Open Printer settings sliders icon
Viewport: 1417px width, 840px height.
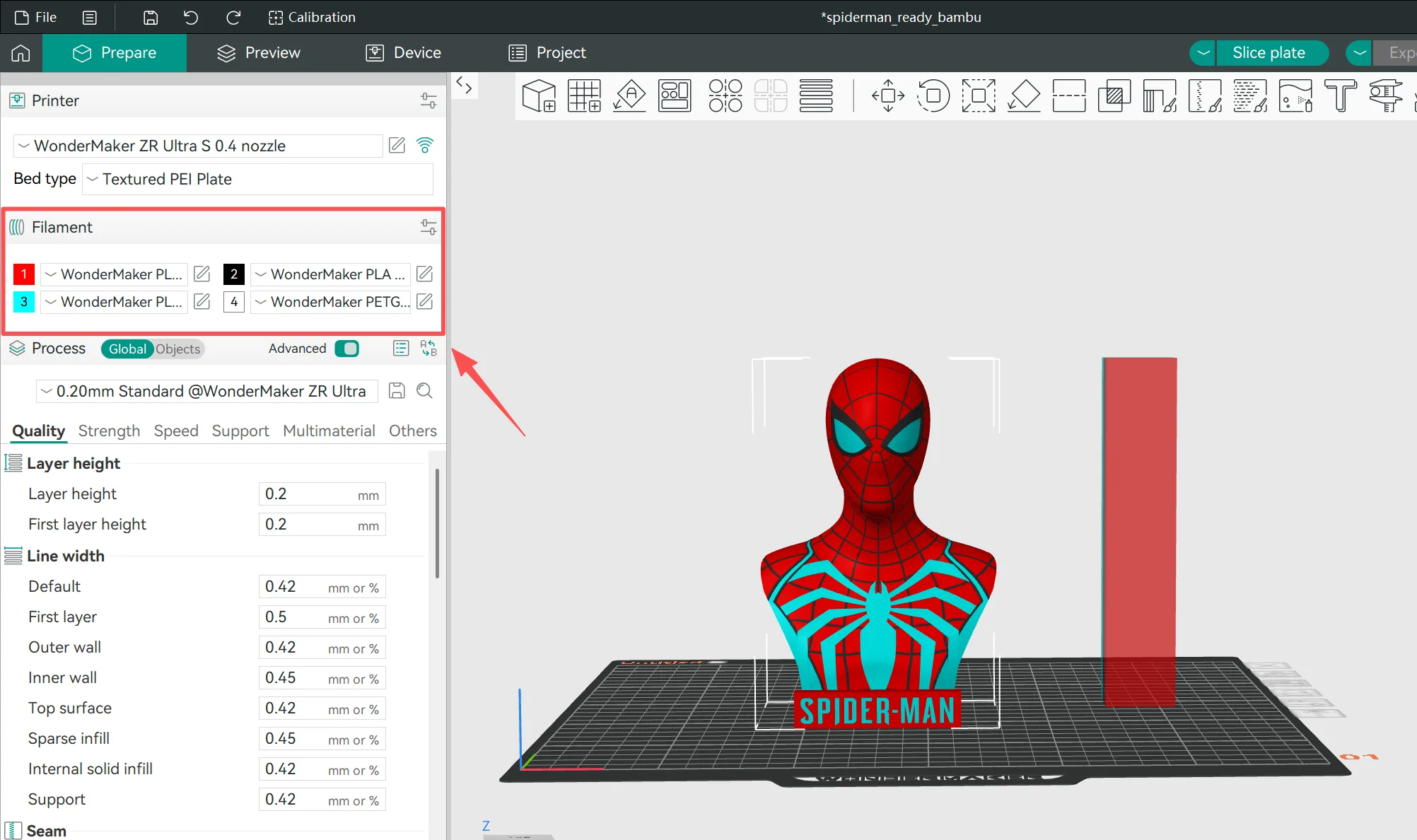(428, 100)
